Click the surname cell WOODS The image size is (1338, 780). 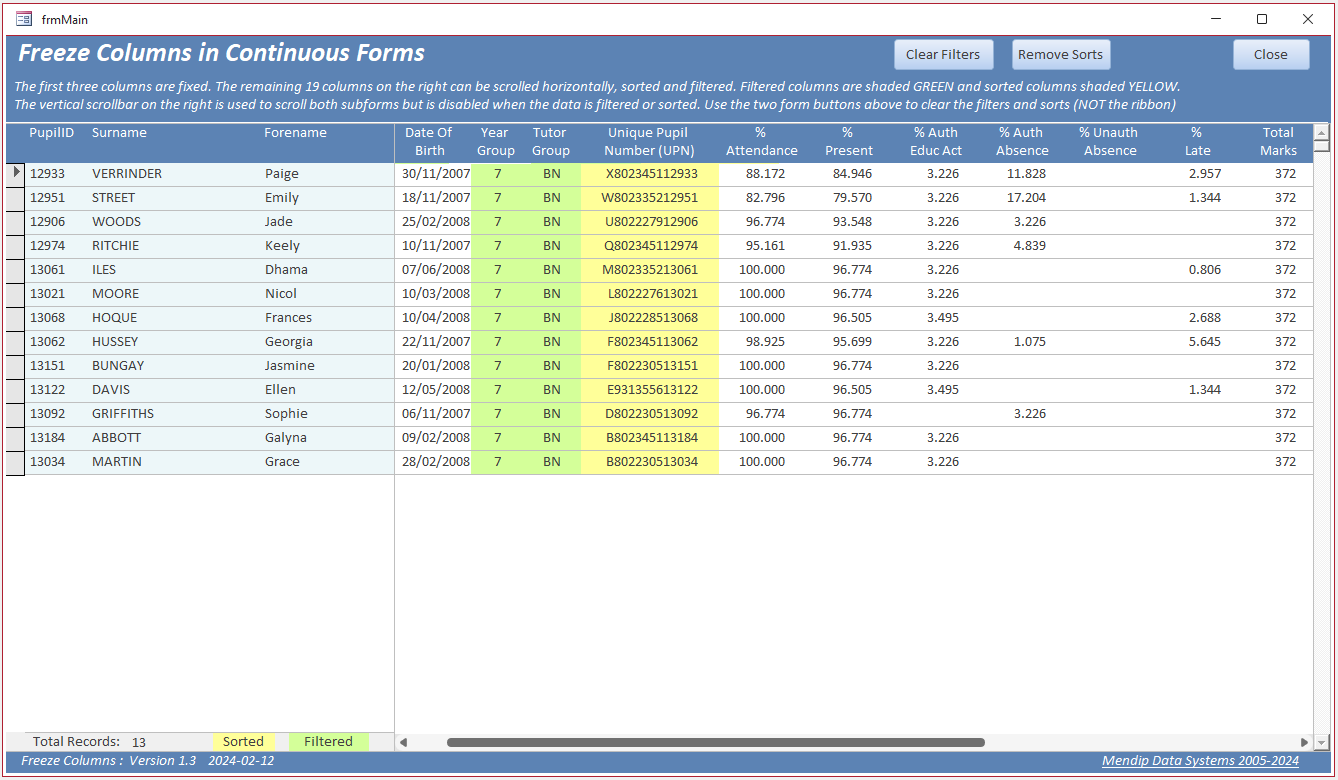click(x=117, y=221)
